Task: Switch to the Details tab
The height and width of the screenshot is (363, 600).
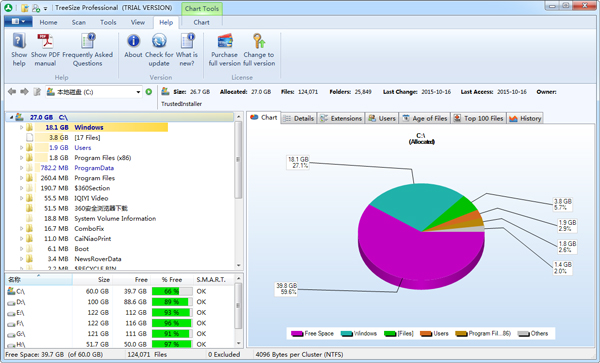Action: (x=299, y=118)
